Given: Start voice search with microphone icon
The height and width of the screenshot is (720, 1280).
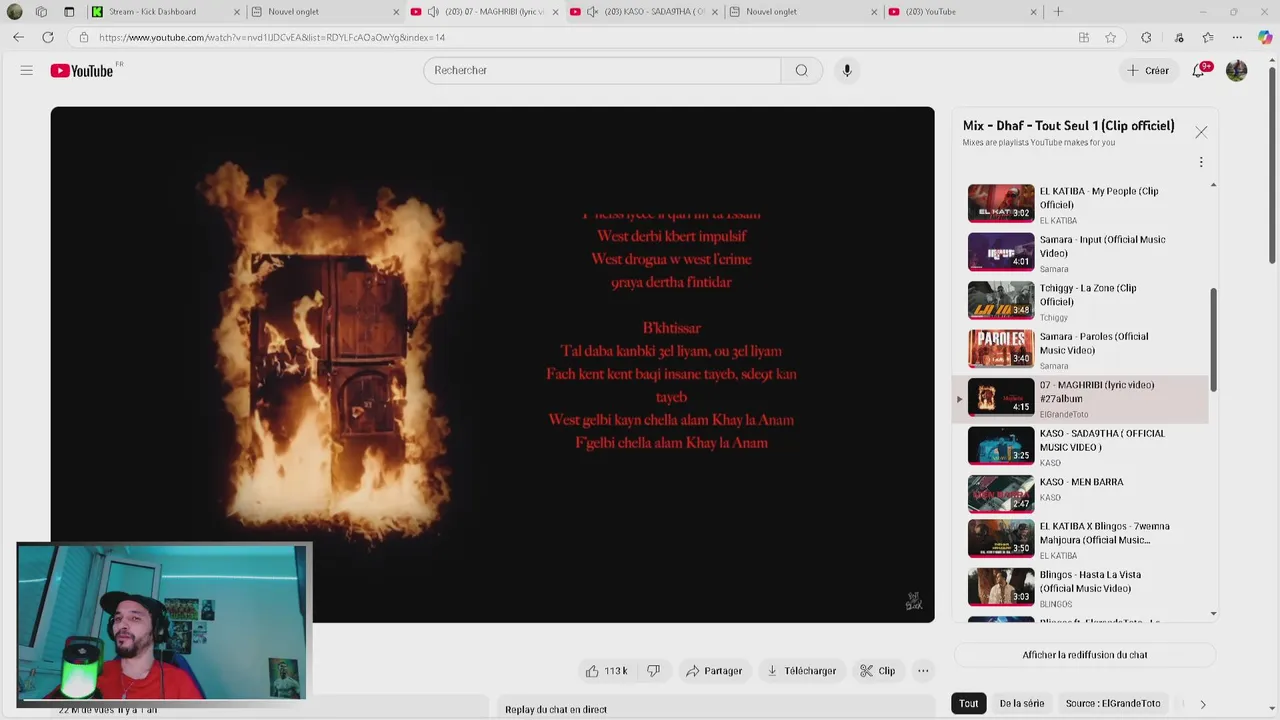Looking at the screenshot, I should [847, 70].
